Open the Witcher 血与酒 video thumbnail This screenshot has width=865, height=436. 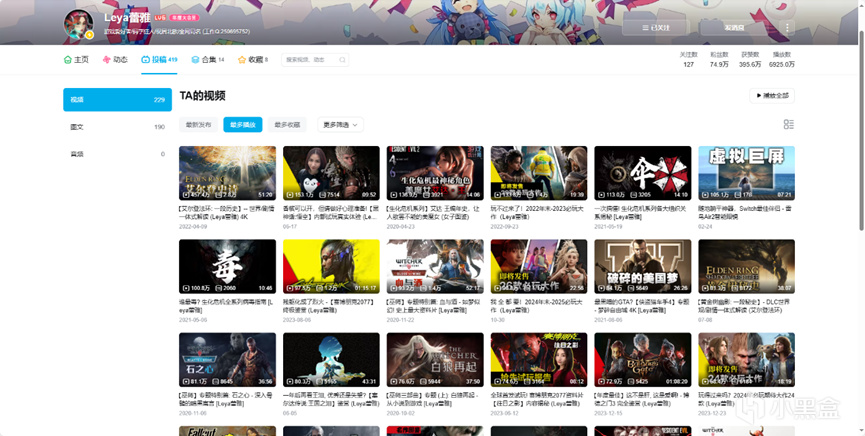(435, 266)
